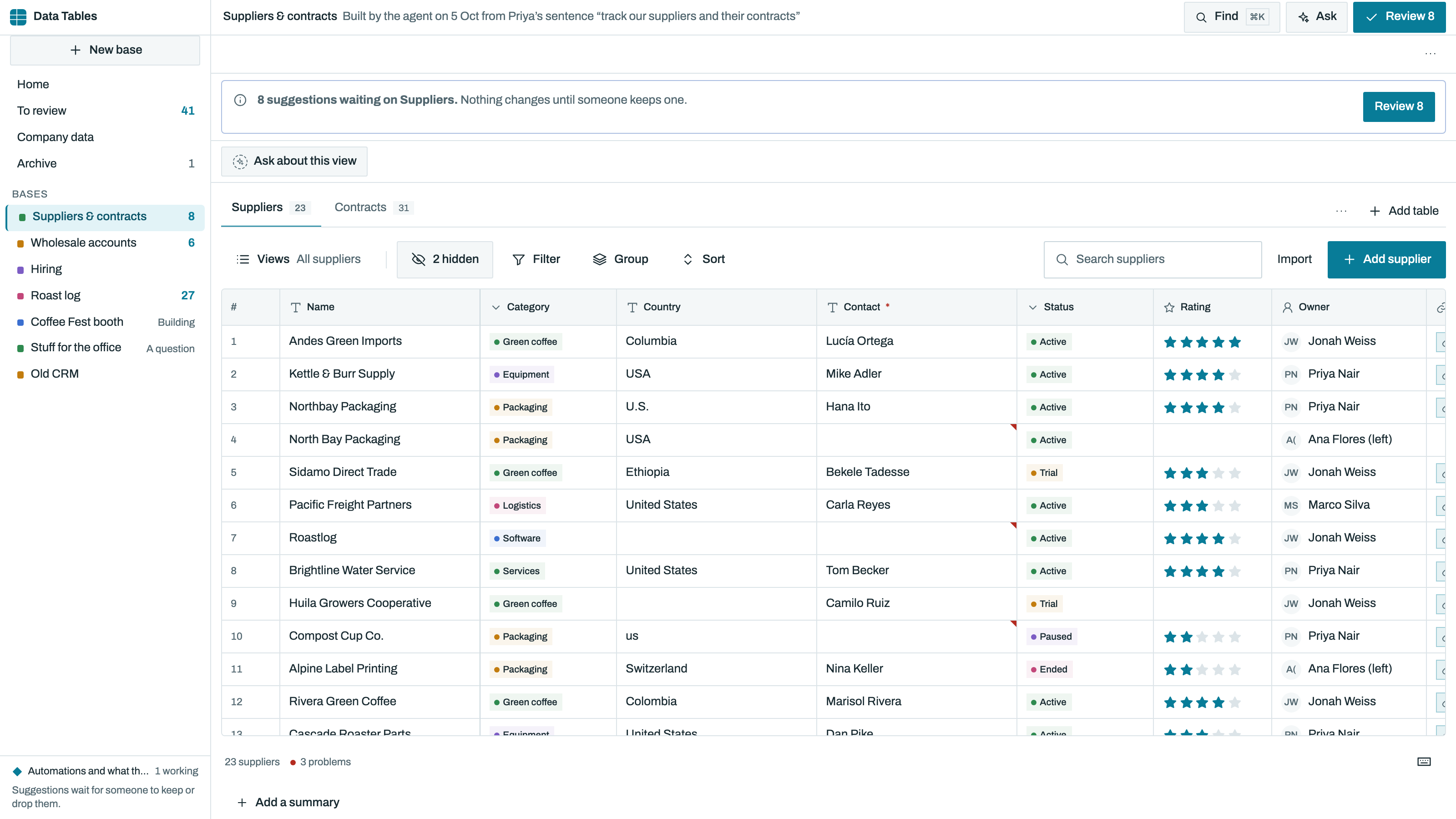The image size is (1456, 819).
Task: Click the info icon in suggestions banner
Action: coord(240,100)
